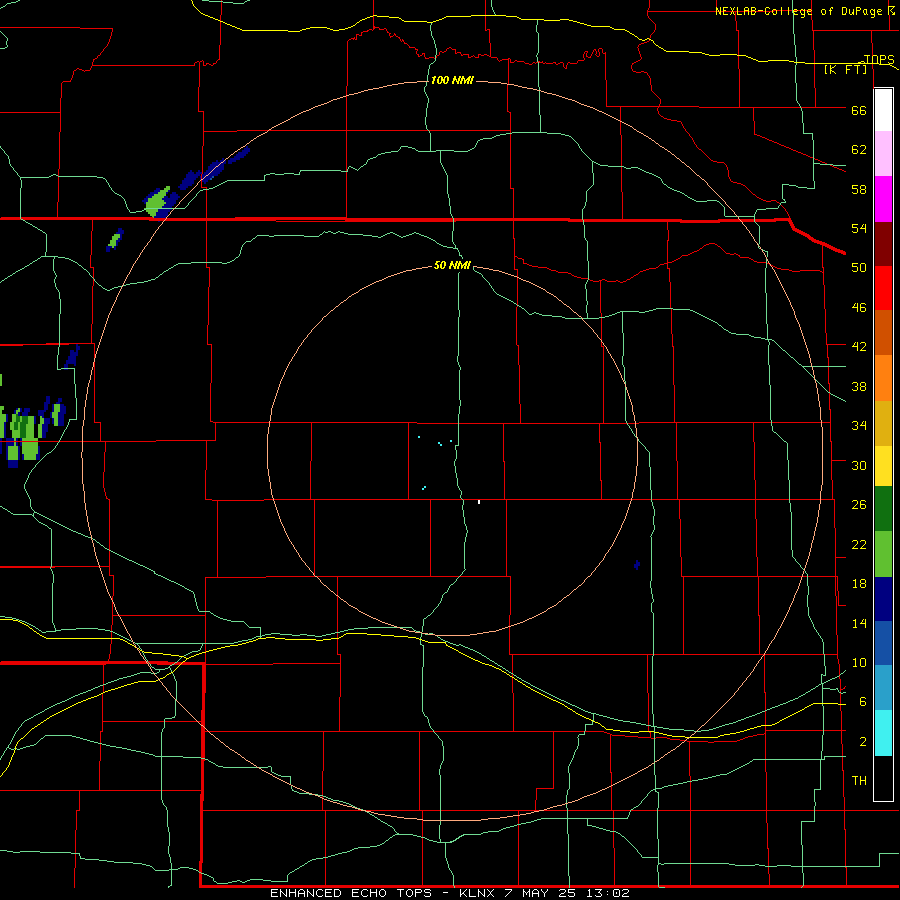Pick the bright orange legend swatch
The width and height of the screenshot is (900, 900).
883,377
